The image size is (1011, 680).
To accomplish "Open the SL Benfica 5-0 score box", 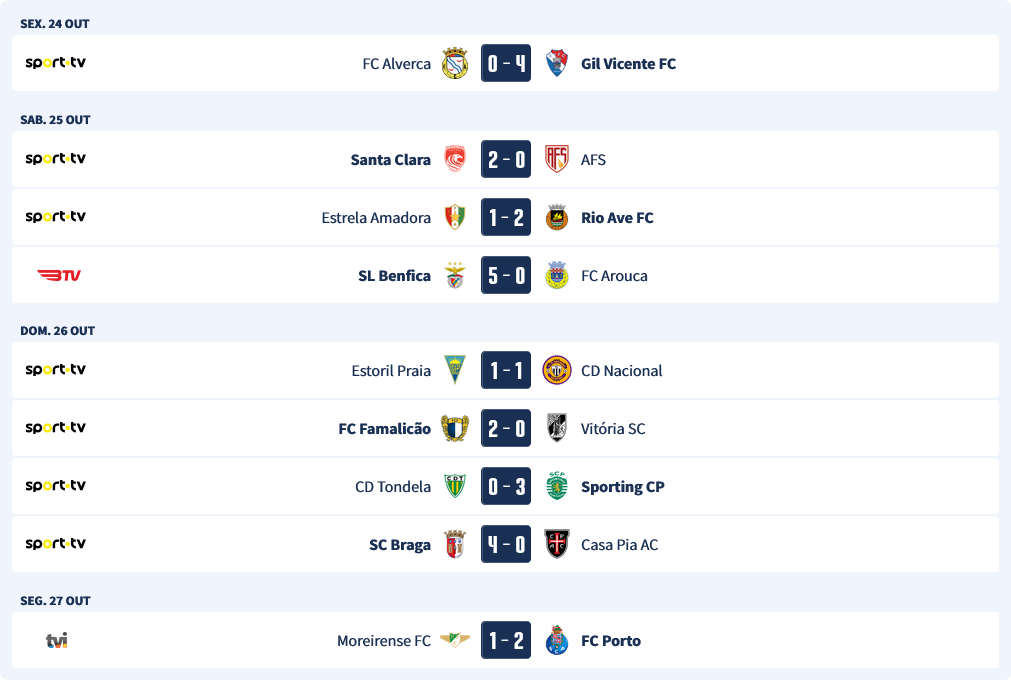I will (x=506, y=276).
